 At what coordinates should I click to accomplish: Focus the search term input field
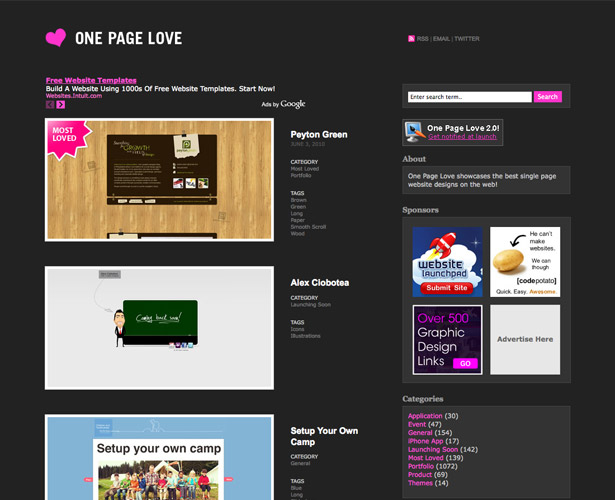pyautogui.click(x=469, y=97)
